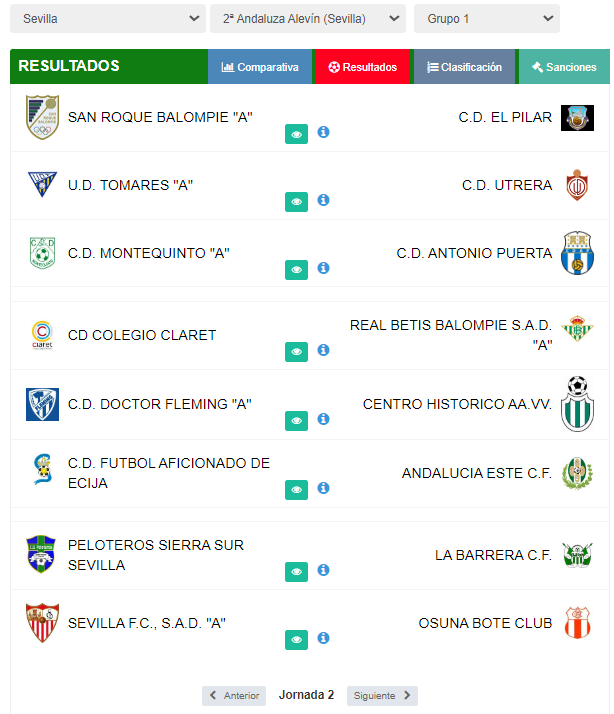
Task: Switch to the Clasificación tab
Action: pyautogui.click(x=465, y=67)
